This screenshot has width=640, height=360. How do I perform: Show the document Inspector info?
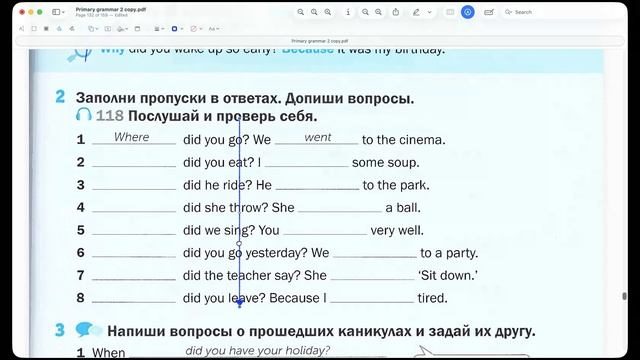348,12
